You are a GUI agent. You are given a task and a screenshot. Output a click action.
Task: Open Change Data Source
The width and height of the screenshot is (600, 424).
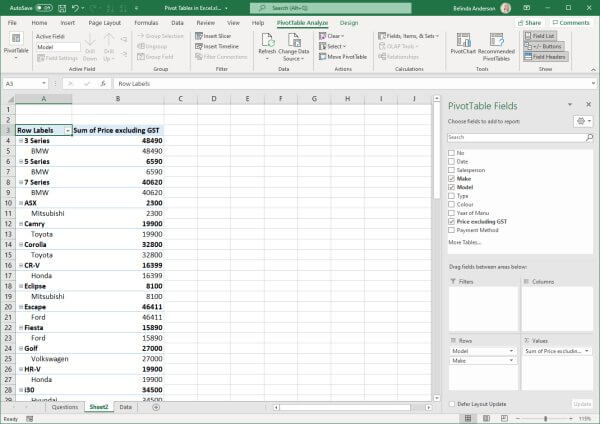click(293, 47)
